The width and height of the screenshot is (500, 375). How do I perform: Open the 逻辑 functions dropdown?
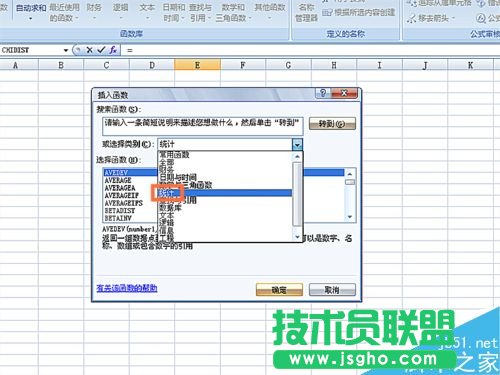tap(120, 12)
